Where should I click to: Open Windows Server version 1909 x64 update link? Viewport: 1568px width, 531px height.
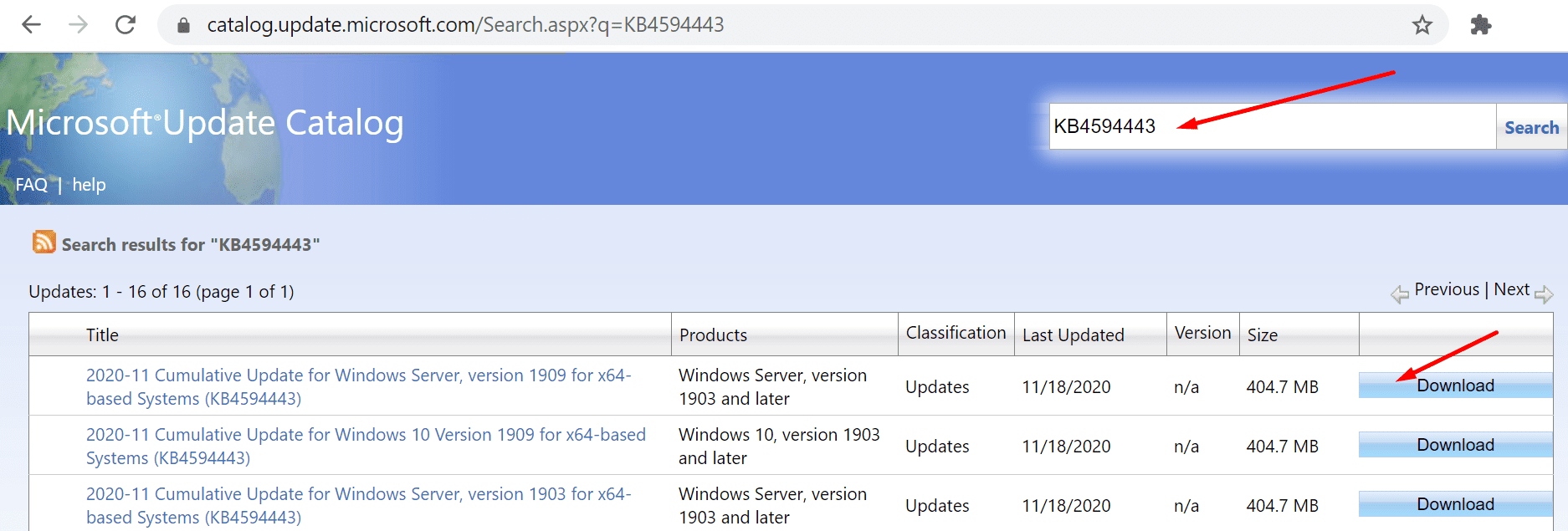tap(359, 387)
